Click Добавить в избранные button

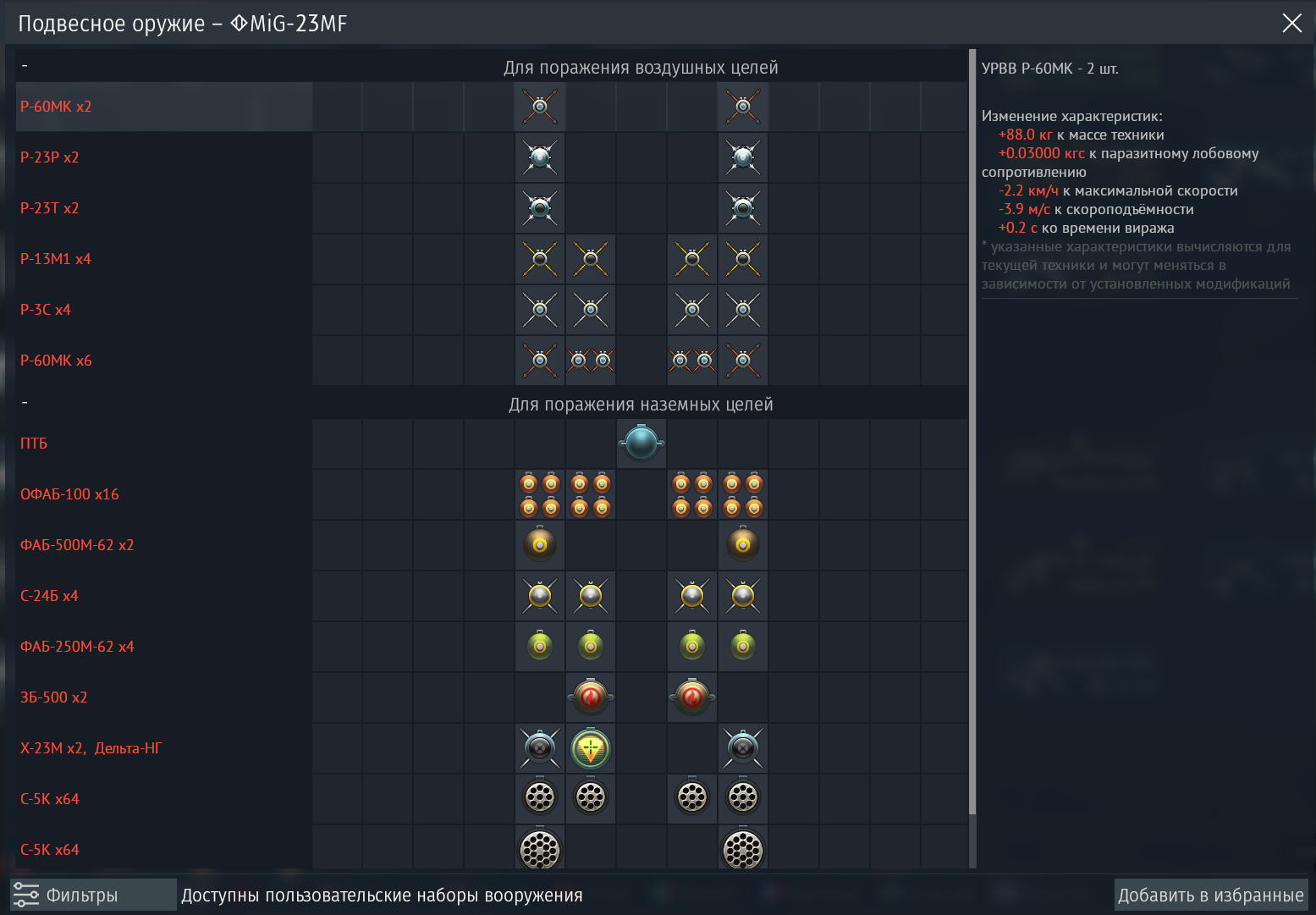pos(1210,895)
